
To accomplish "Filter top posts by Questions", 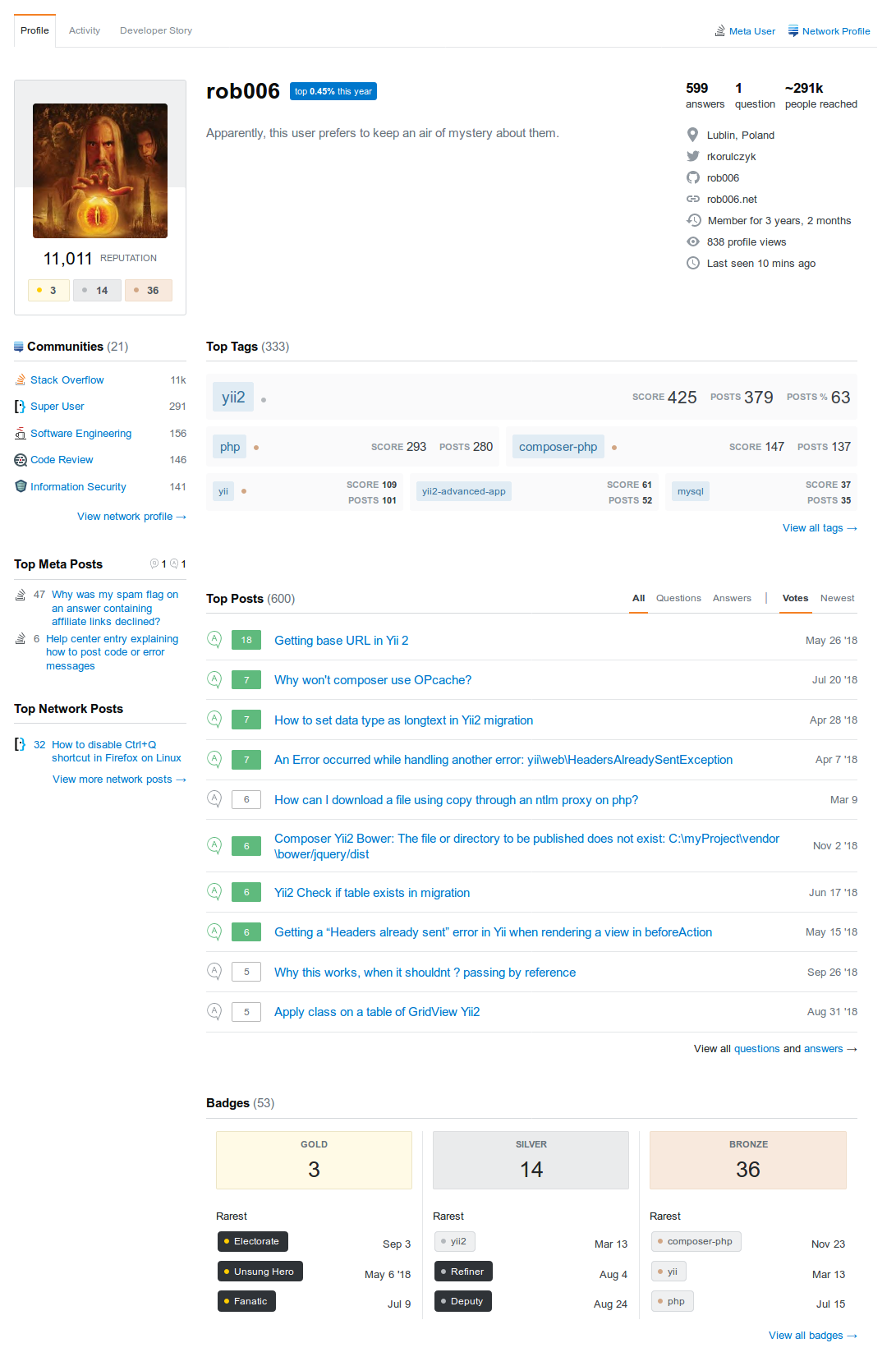I will point(678,598).
